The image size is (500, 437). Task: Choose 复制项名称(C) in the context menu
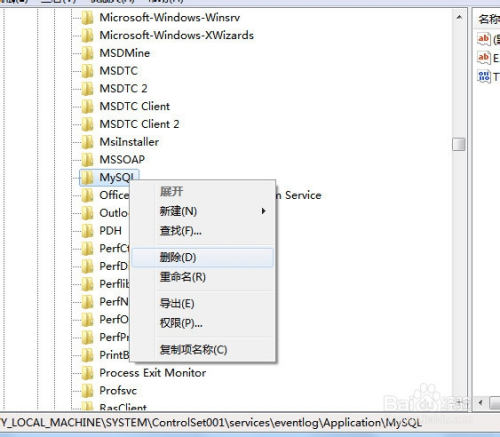202,350
